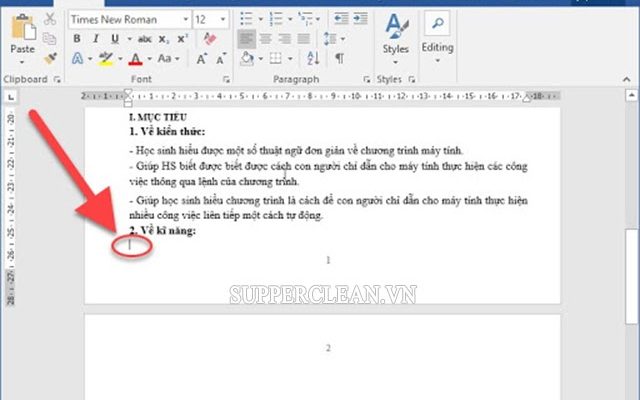Image resolution: width=640 pixels, height=400 pixels.
Task: Collapse the ribbon with chevron
Action: point(627,80)
